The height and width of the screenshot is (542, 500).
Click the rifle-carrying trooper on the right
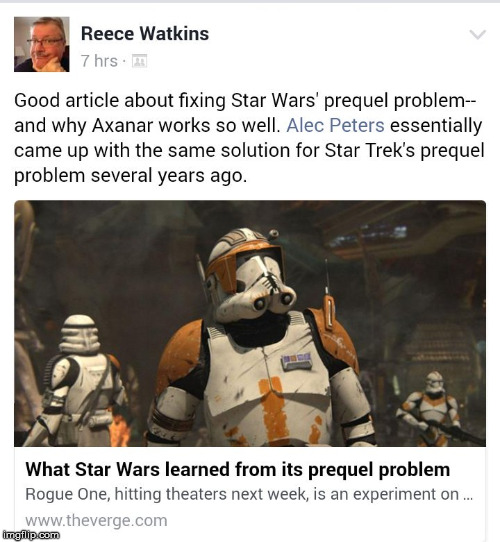[x=434, y=408]
